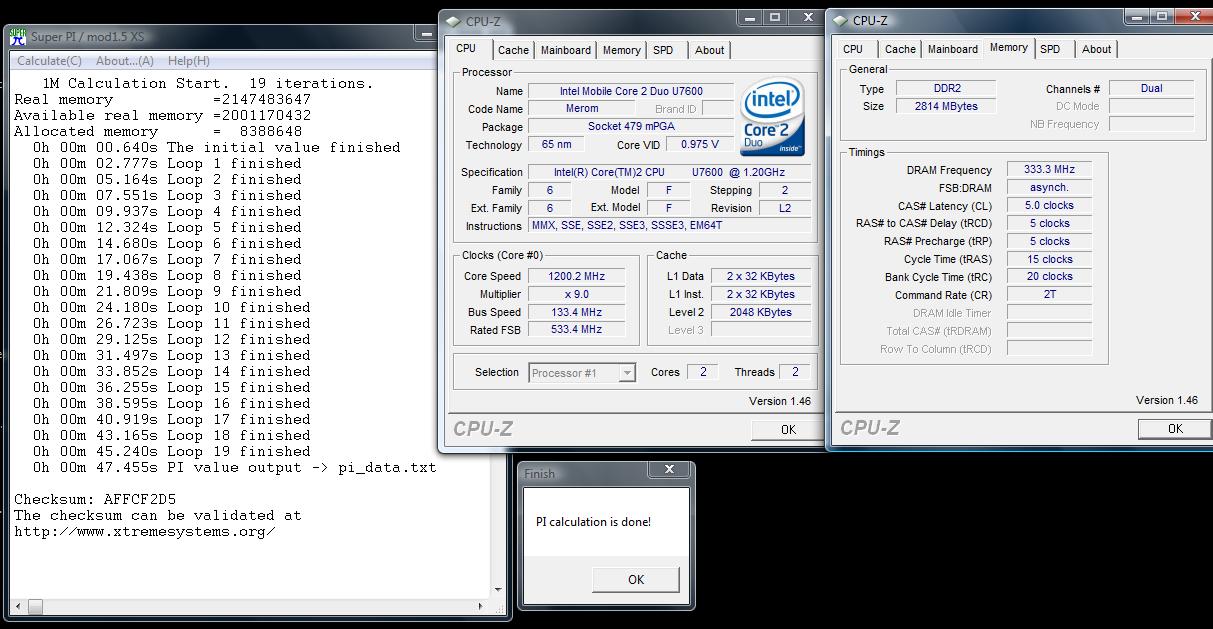The width and height of the screenshot is (1213, 629).
Task: Click the memory Size field 2814 MBytes
Action: pos(947,106)
